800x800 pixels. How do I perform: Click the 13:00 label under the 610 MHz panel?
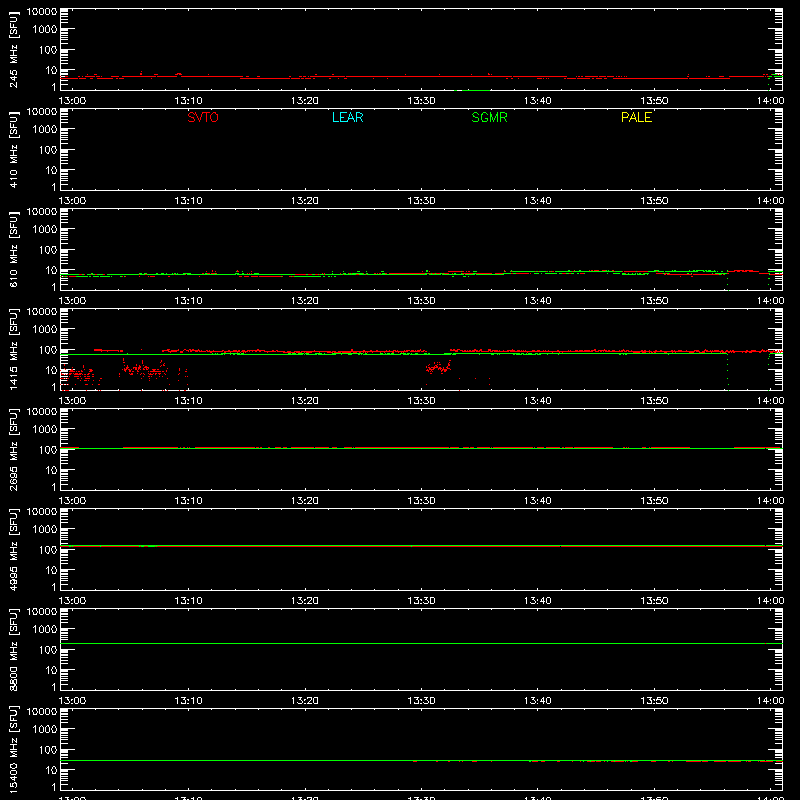click(x=72, y=301)
